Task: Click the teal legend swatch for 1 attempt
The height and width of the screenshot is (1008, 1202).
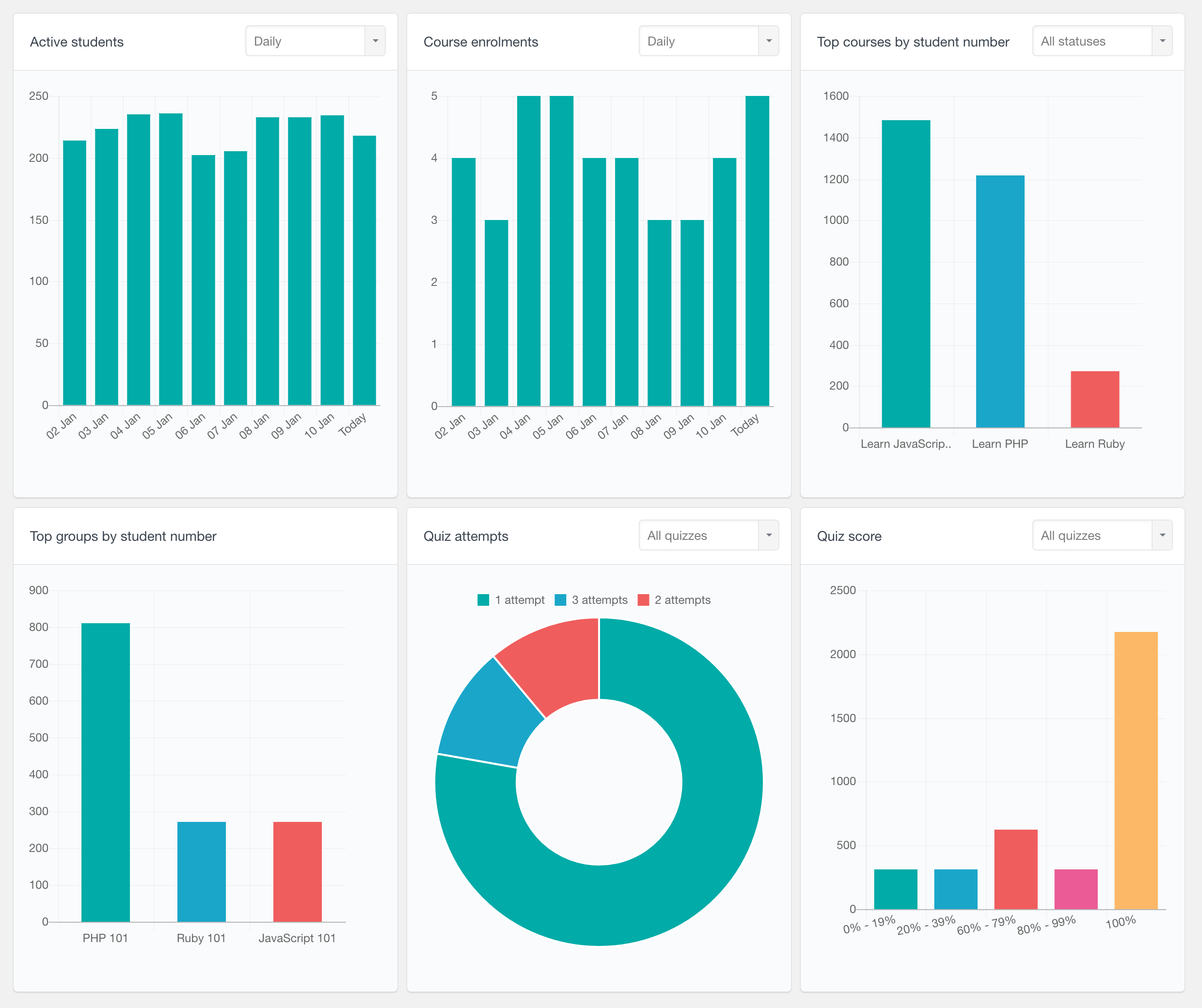Action: coord(483,600)
